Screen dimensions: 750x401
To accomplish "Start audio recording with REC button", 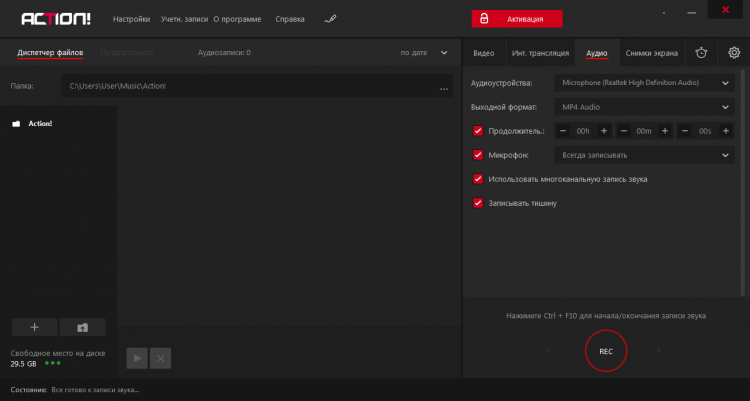I will pyautogui.click(x=606, y=351).
